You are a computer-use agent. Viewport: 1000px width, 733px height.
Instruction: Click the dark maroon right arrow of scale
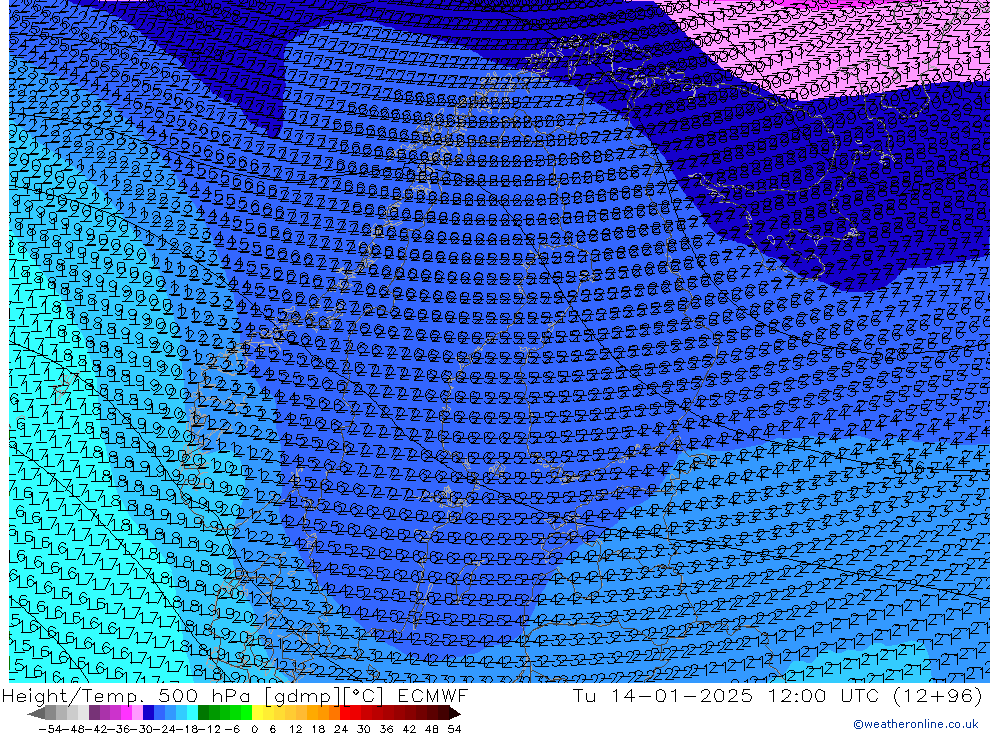point(454,713)
